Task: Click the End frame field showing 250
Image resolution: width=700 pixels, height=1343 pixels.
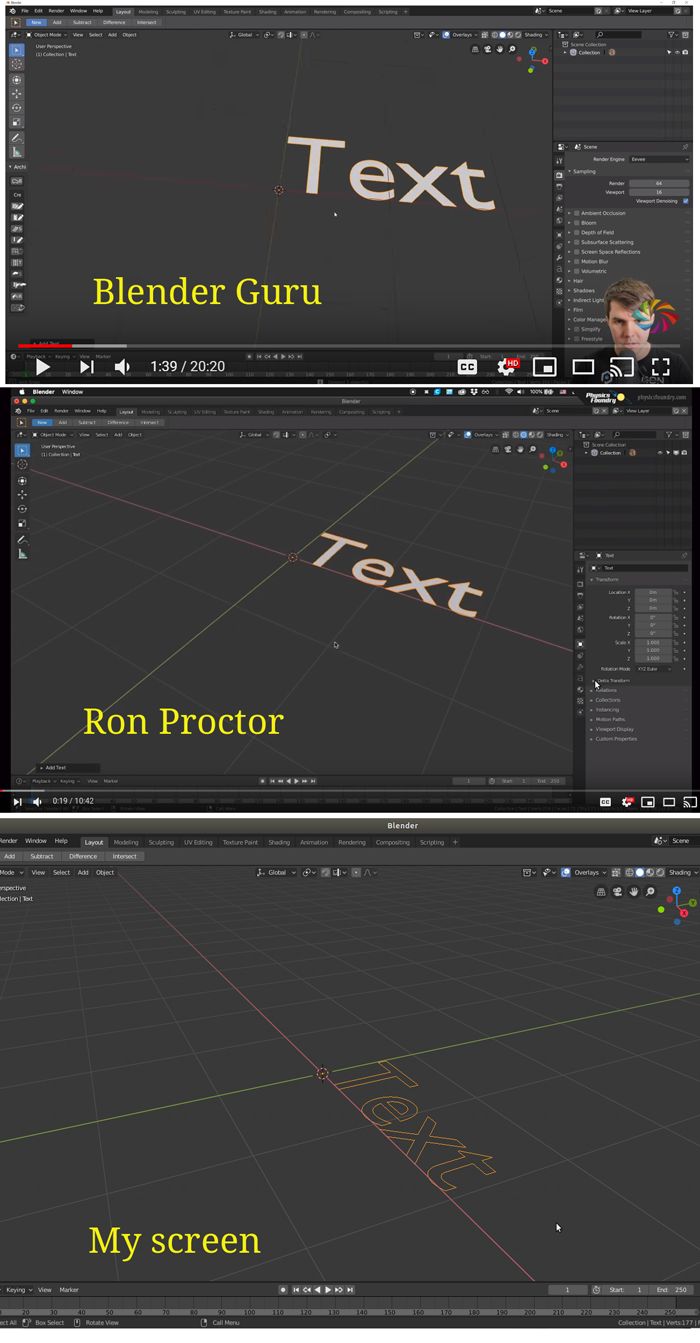Action: click(671, 1290)
